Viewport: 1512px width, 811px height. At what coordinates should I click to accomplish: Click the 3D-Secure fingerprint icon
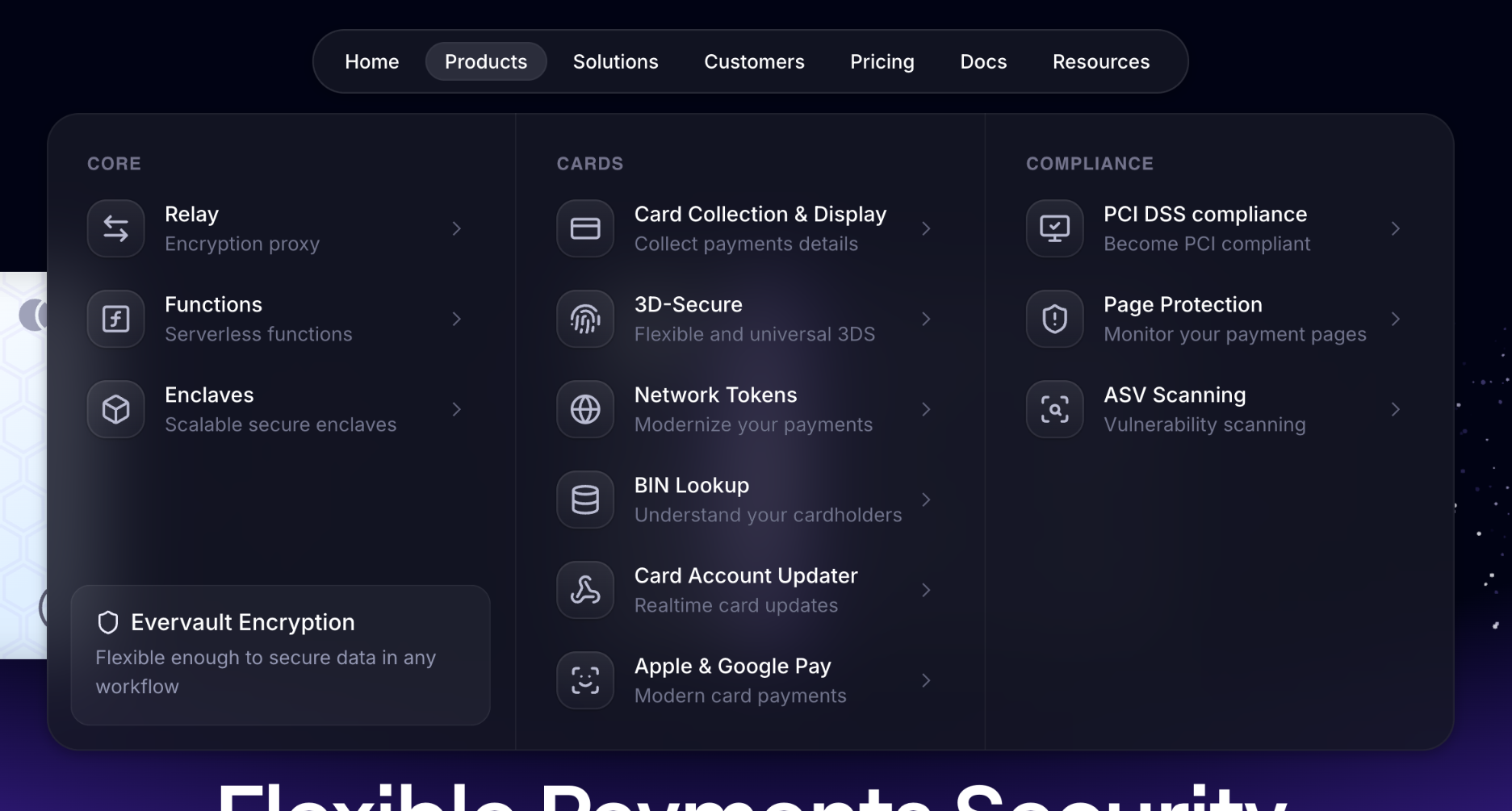(x=585, y=319)
